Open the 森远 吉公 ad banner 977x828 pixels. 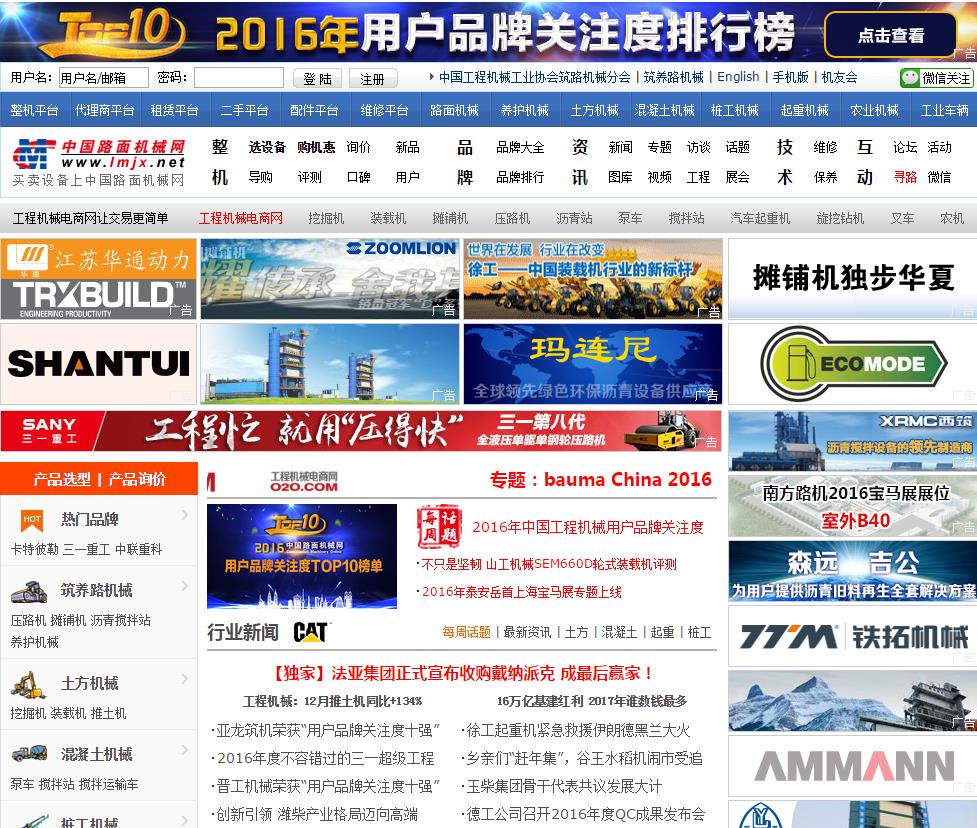852,571
